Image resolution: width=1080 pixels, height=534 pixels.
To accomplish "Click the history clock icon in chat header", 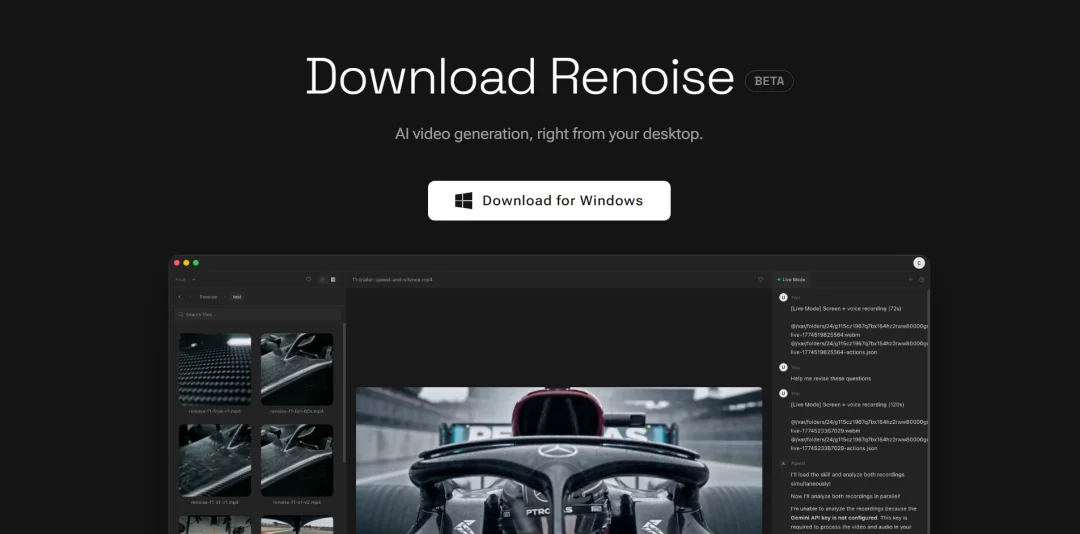I will point(922,280).
